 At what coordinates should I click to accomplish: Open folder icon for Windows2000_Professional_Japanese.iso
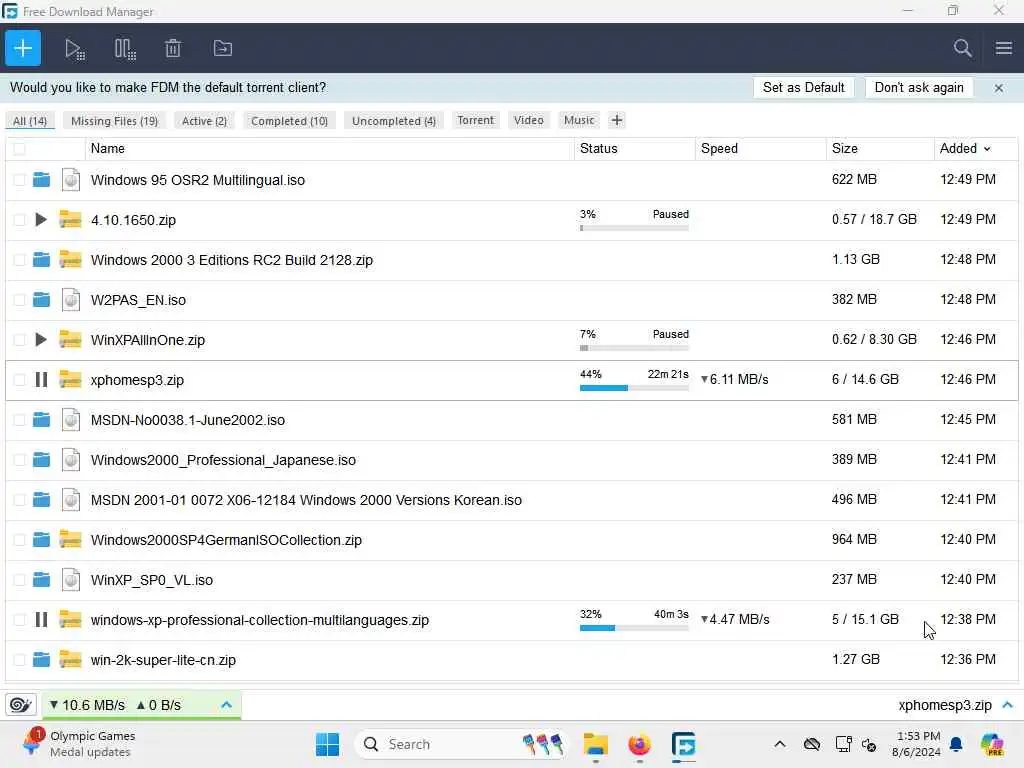coord(41,460)
